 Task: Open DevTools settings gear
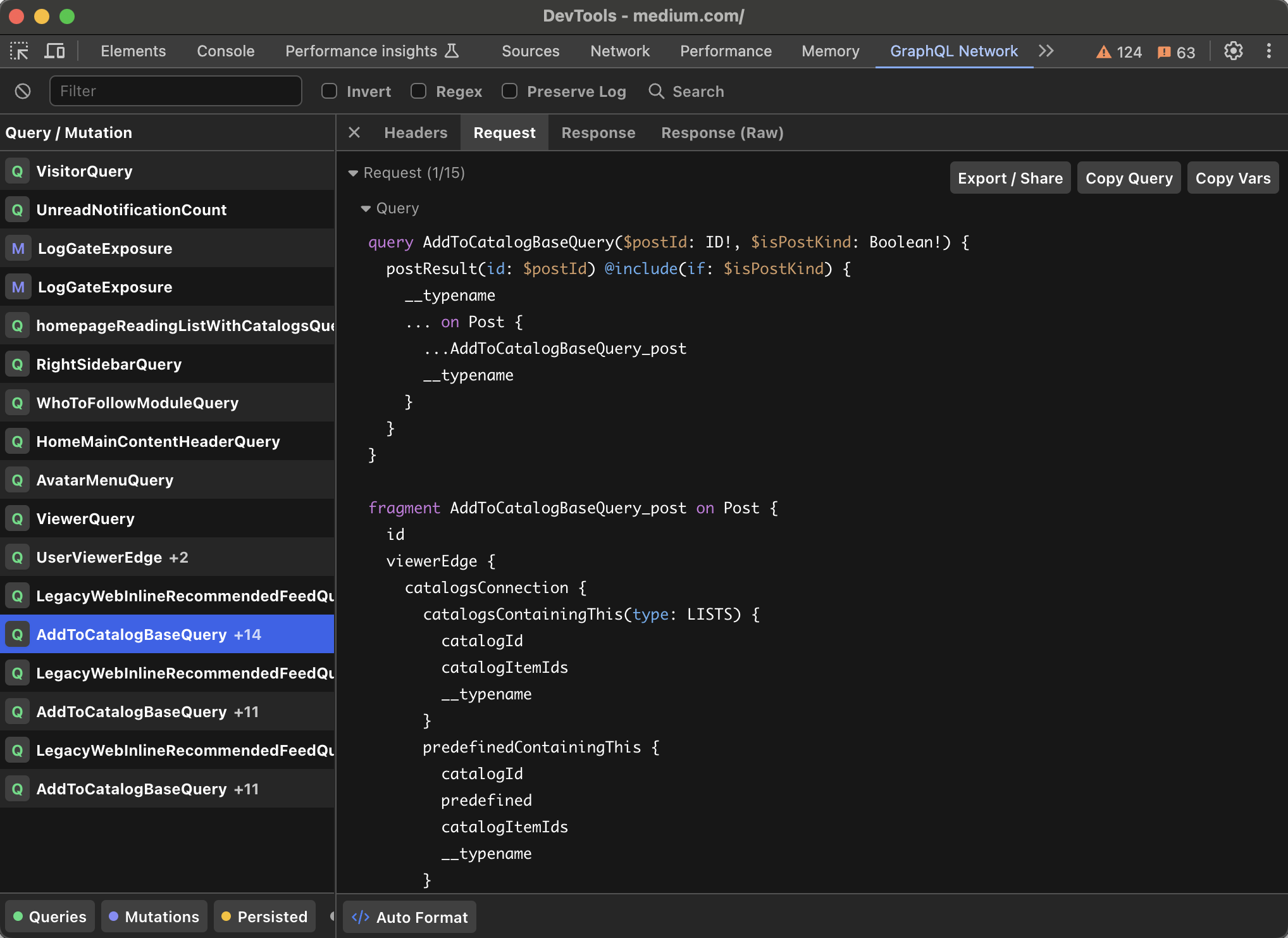pyautogui.click(x=1233, y=51)
